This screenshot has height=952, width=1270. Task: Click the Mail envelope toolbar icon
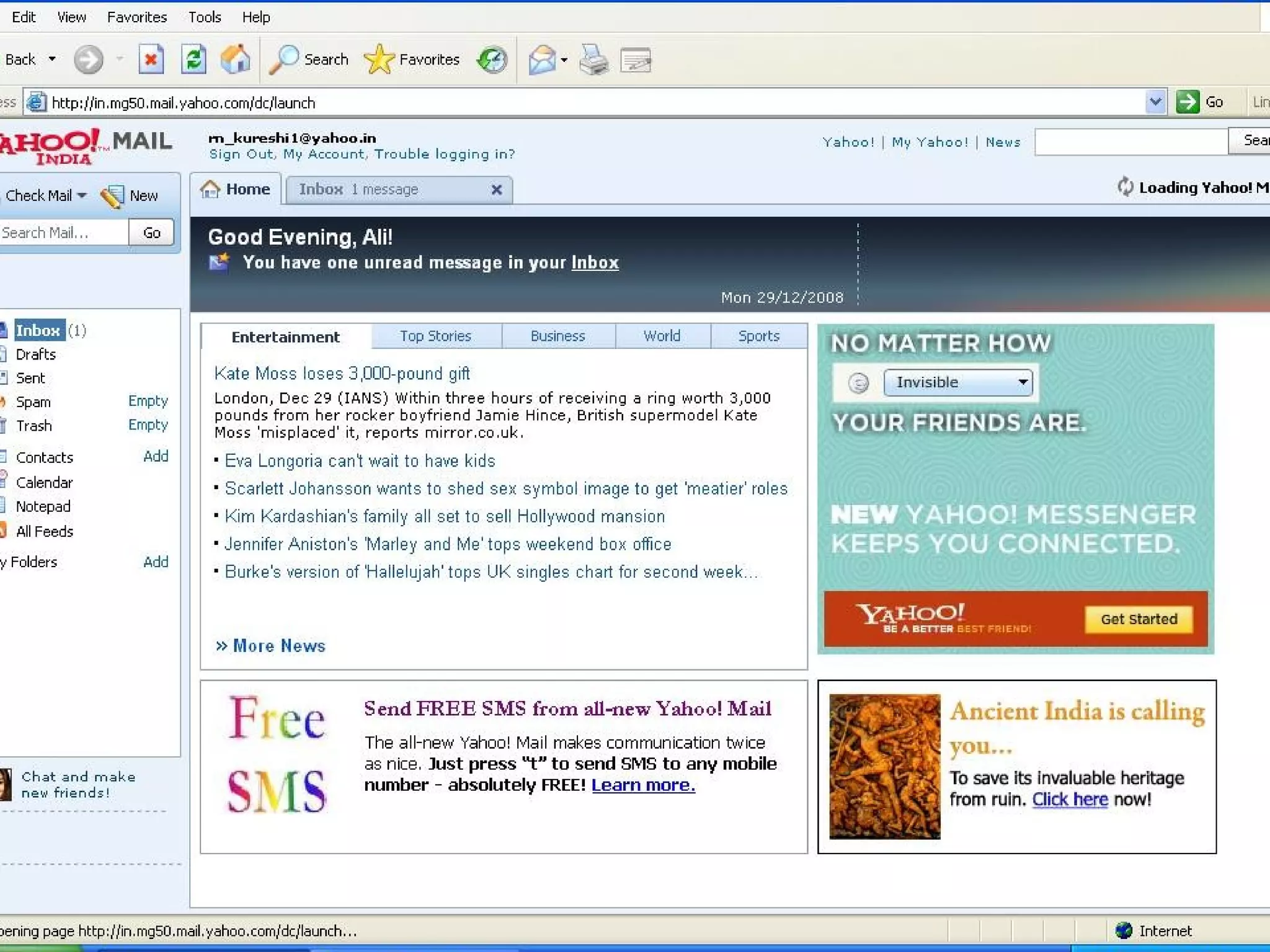pyautogui.click(x=543, y=60)
